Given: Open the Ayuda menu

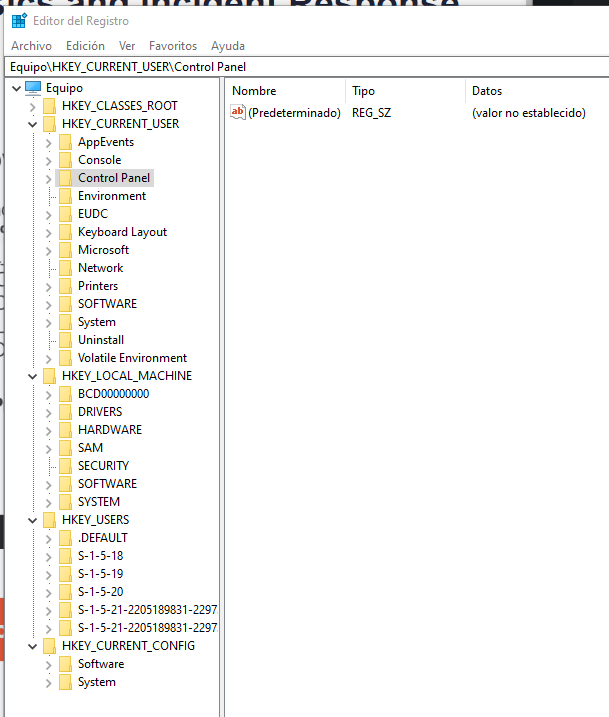Looking at the screenshot, I should point(228,46).
